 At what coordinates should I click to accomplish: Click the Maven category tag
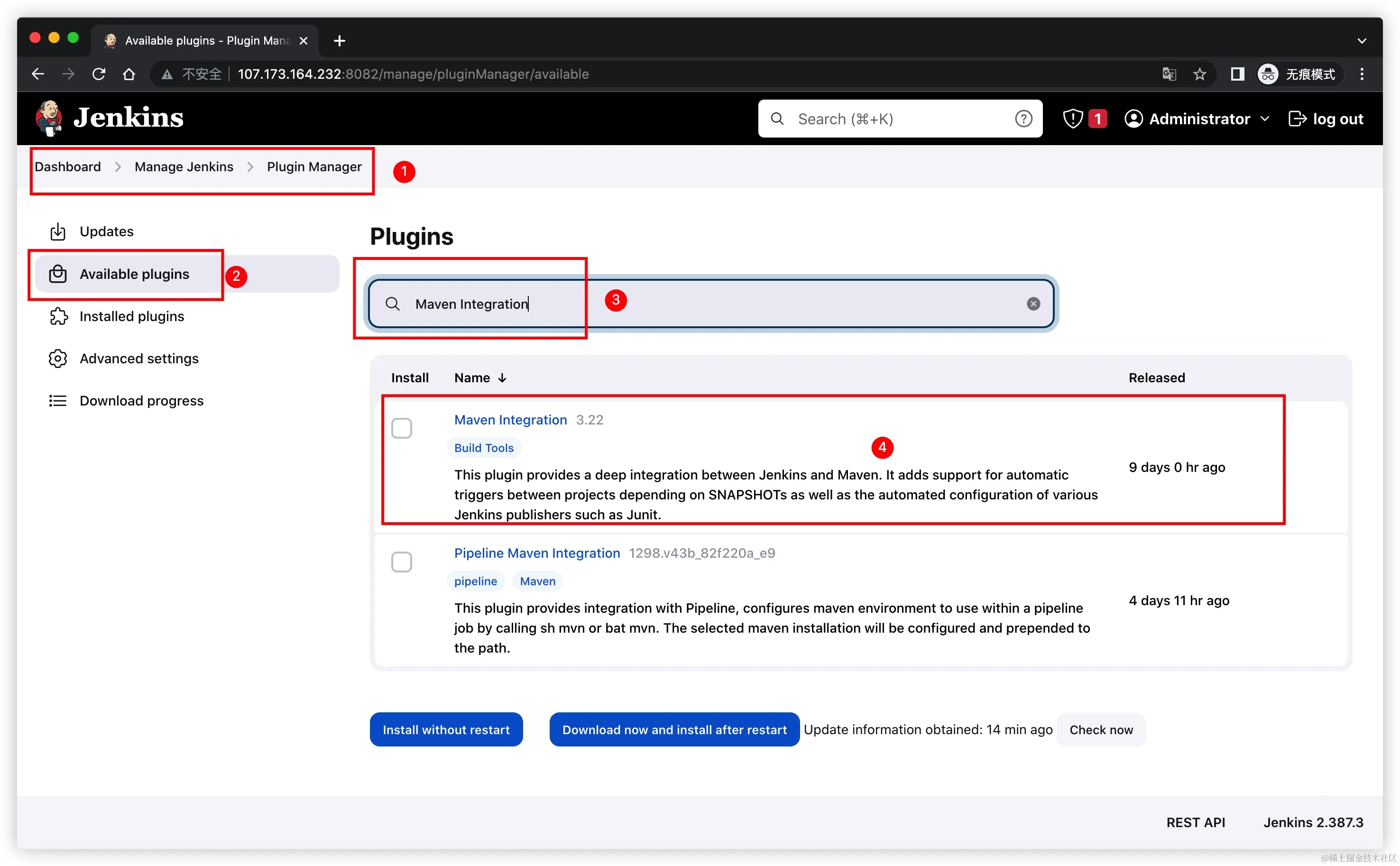tap(537, 581)
